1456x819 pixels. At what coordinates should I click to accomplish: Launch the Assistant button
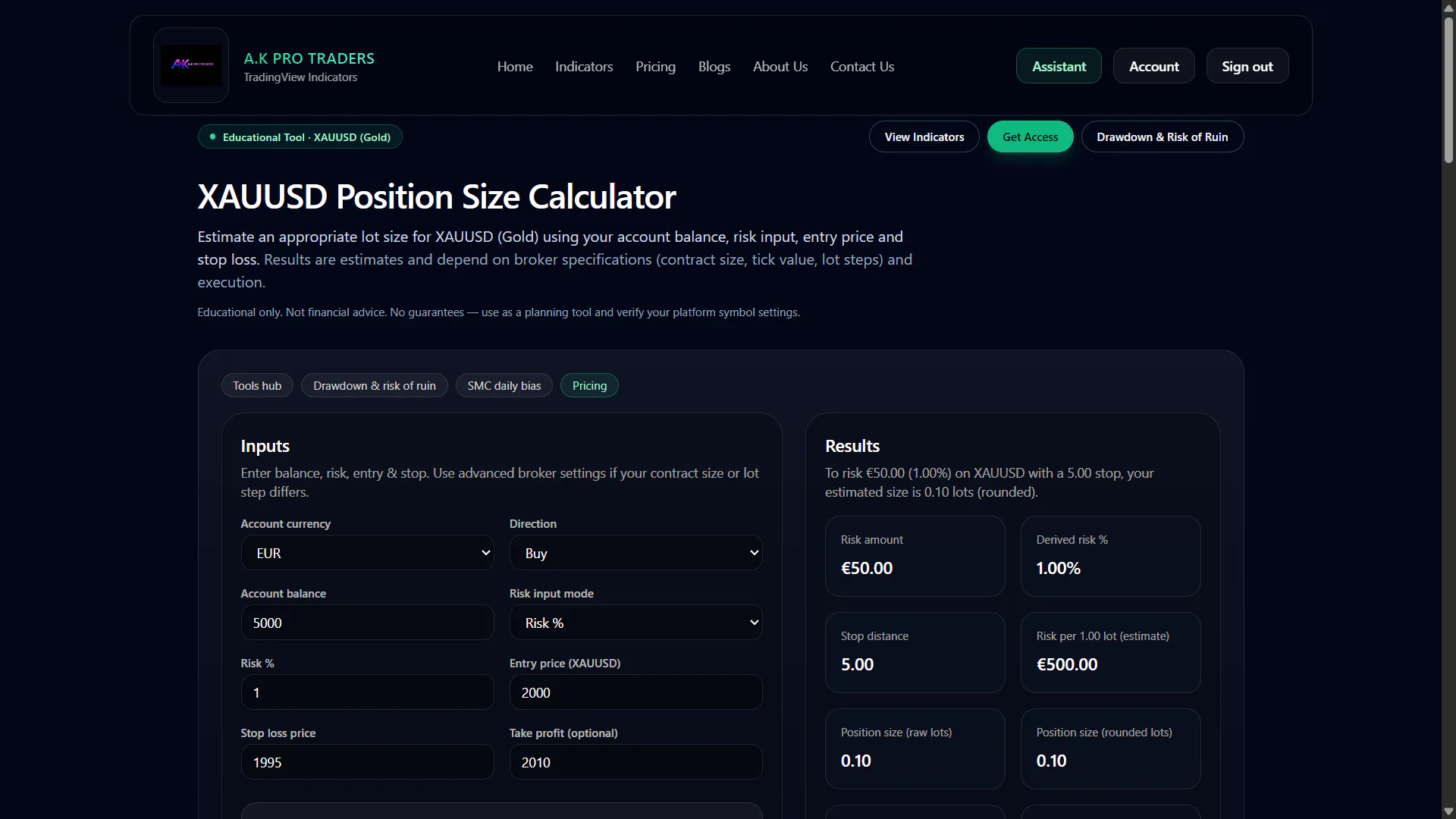(1059, 66)
